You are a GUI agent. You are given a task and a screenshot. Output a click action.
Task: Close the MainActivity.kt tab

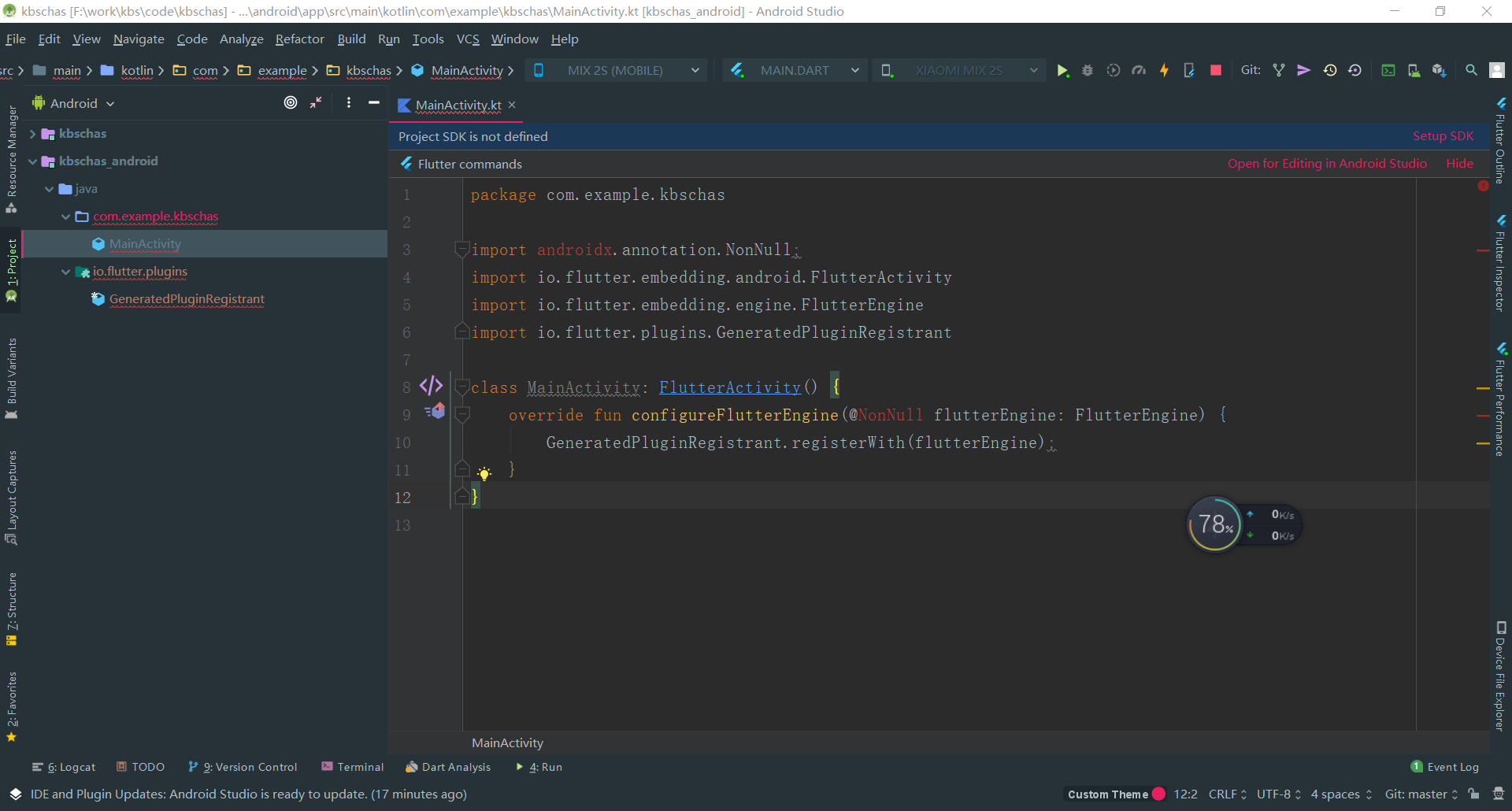pyautogui.click(x=512, y=105)
